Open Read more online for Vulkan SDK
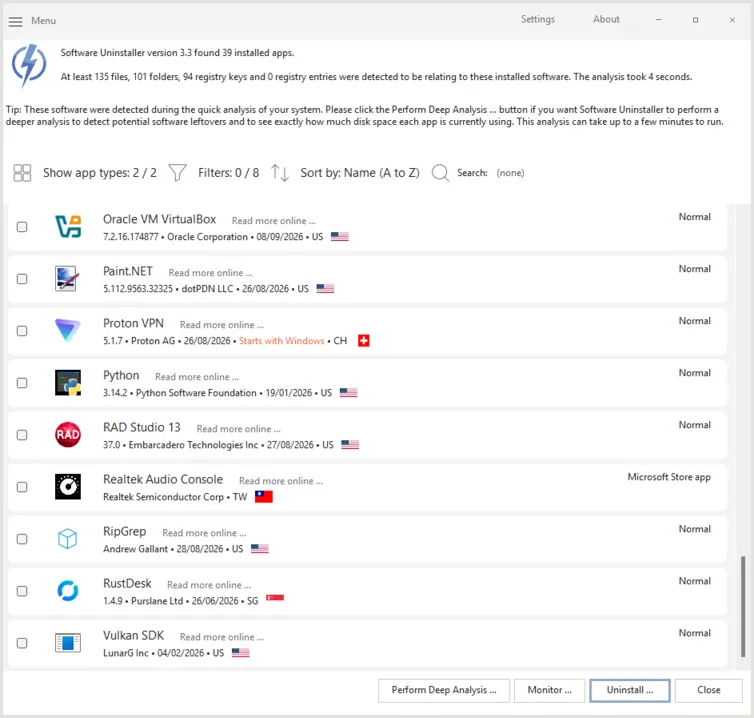The height and width of the screenshot is (718, 754). point(222,637)
